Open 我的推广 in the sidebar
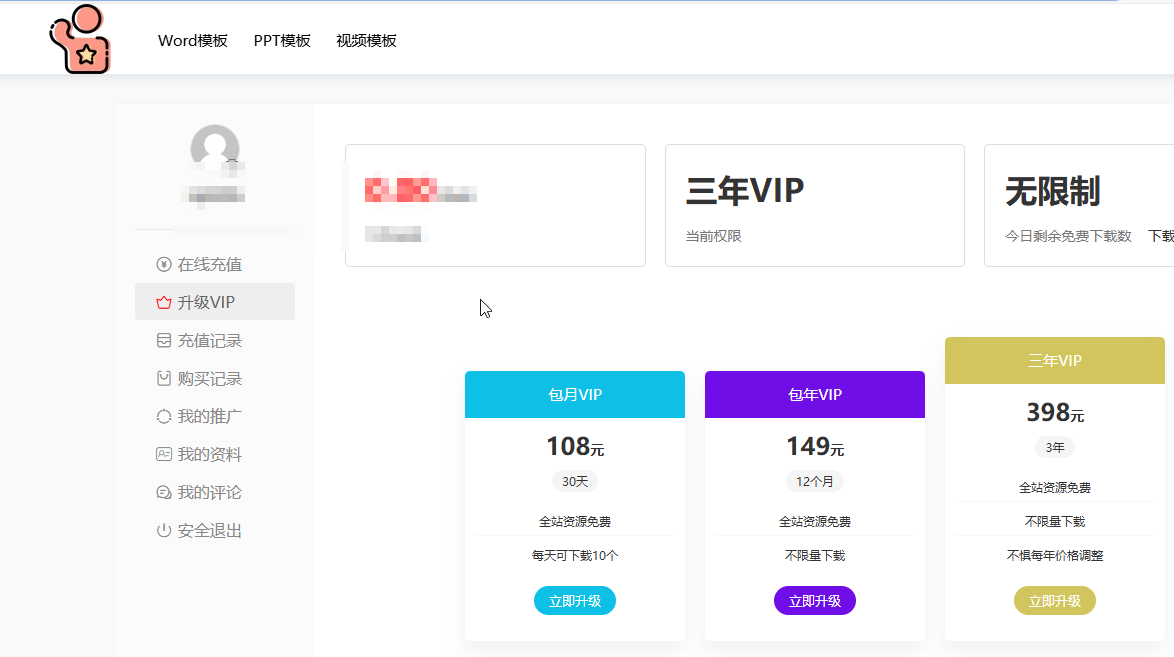This screenshot has width=1174, height=657. pyautogui.click(x=215, y=417)
